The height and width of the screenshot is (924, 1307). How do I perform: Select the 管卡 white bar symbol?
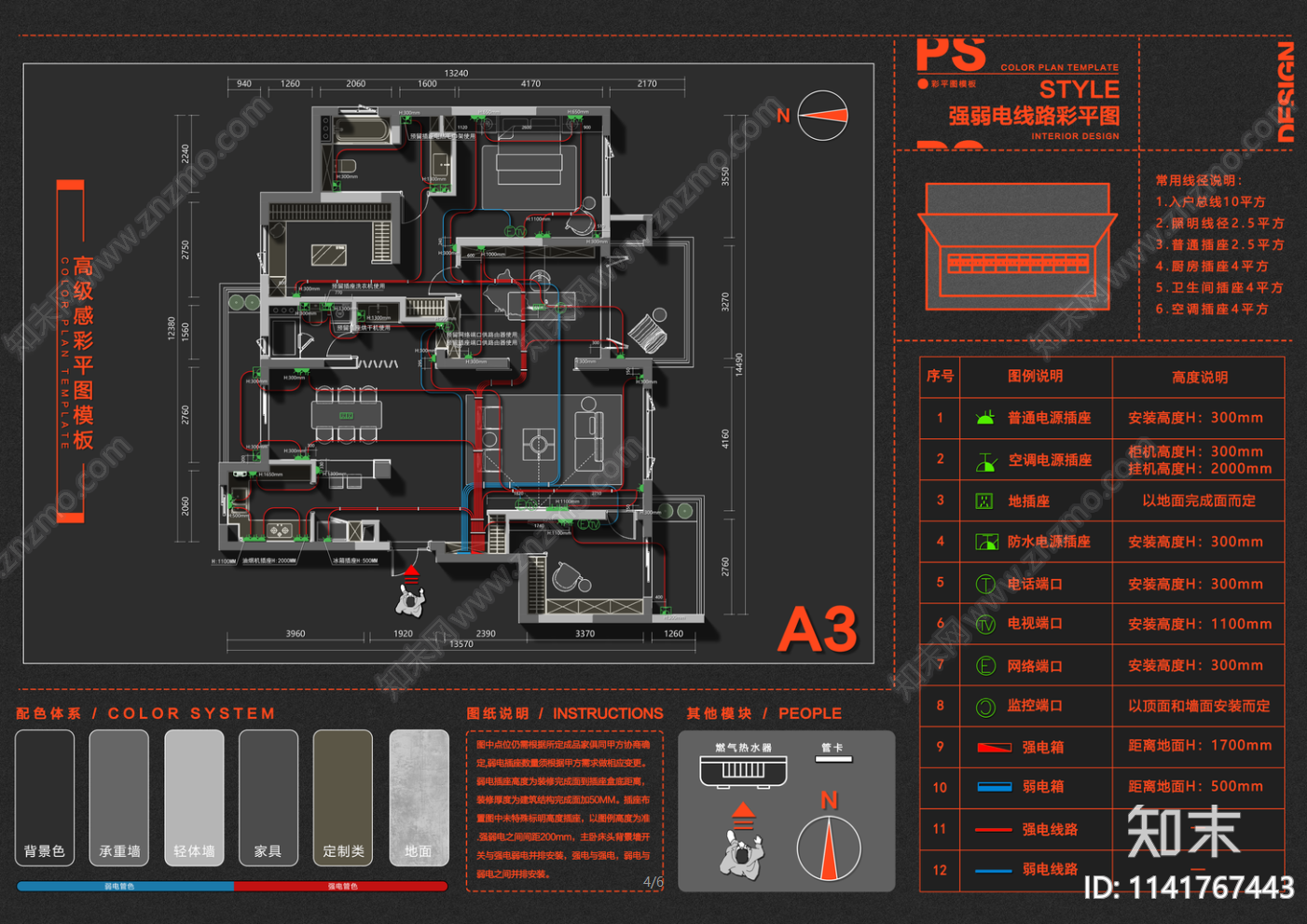[x=833, y=759]
